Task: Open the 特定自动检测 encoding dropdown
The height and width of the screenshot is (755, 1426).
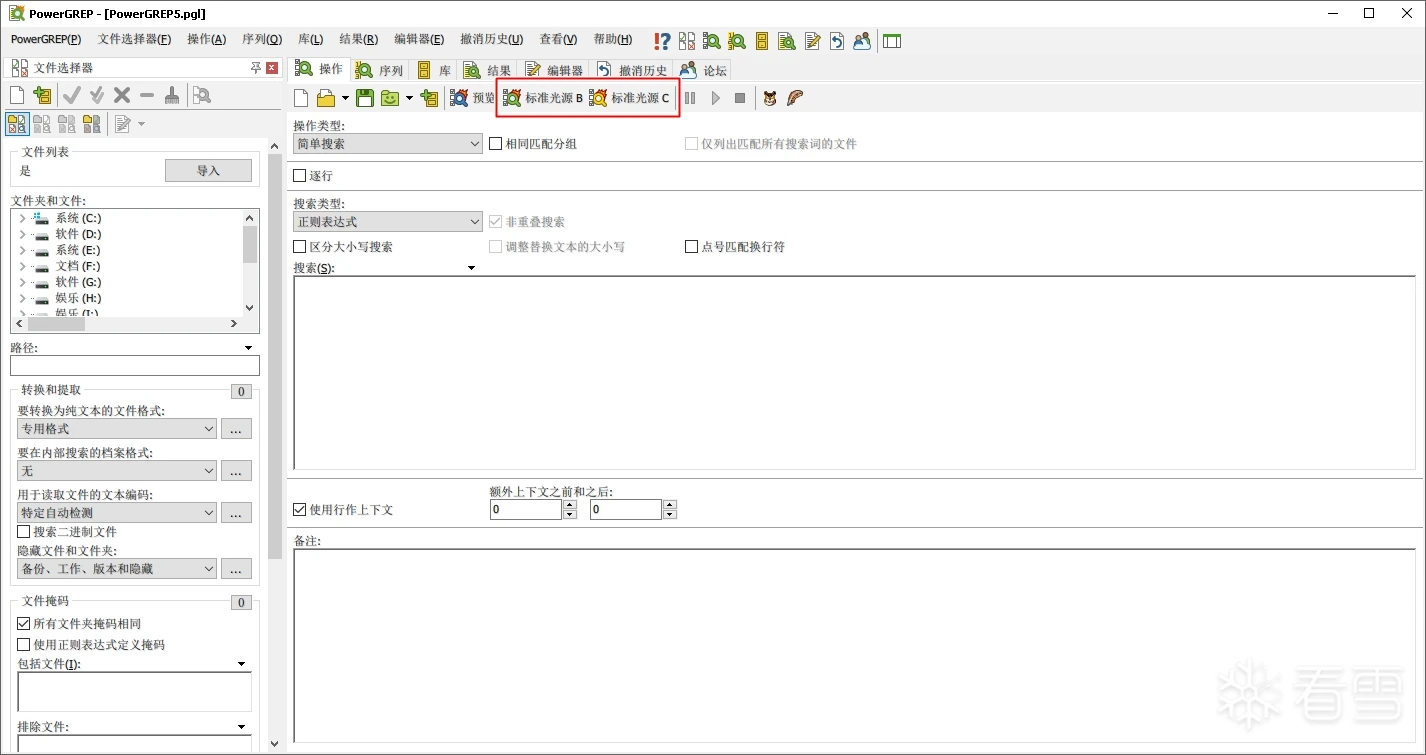Action: click(x=117, y=513)
